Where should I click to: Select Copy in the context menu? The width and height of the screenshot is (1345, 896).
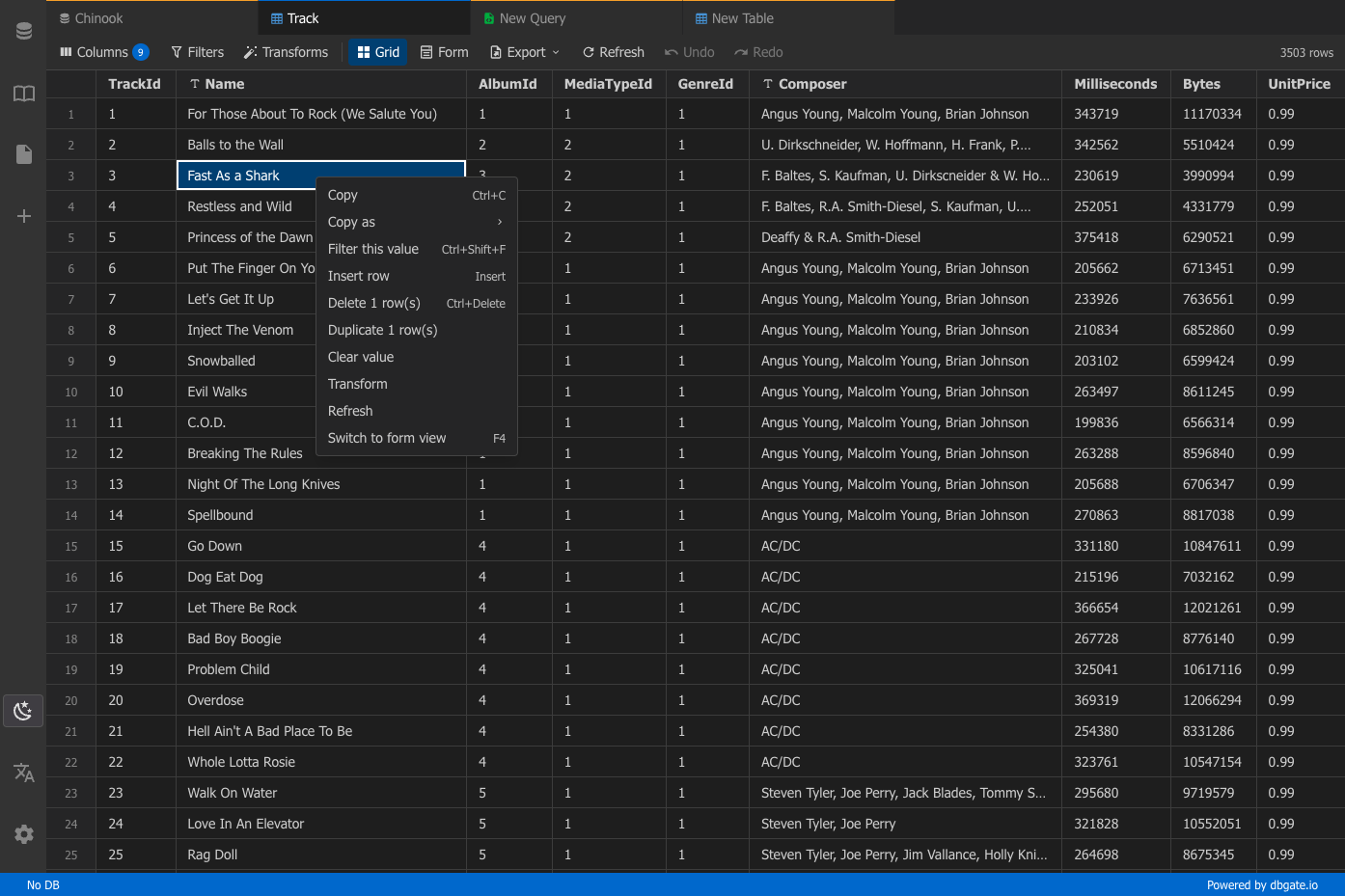coord(417,195)
